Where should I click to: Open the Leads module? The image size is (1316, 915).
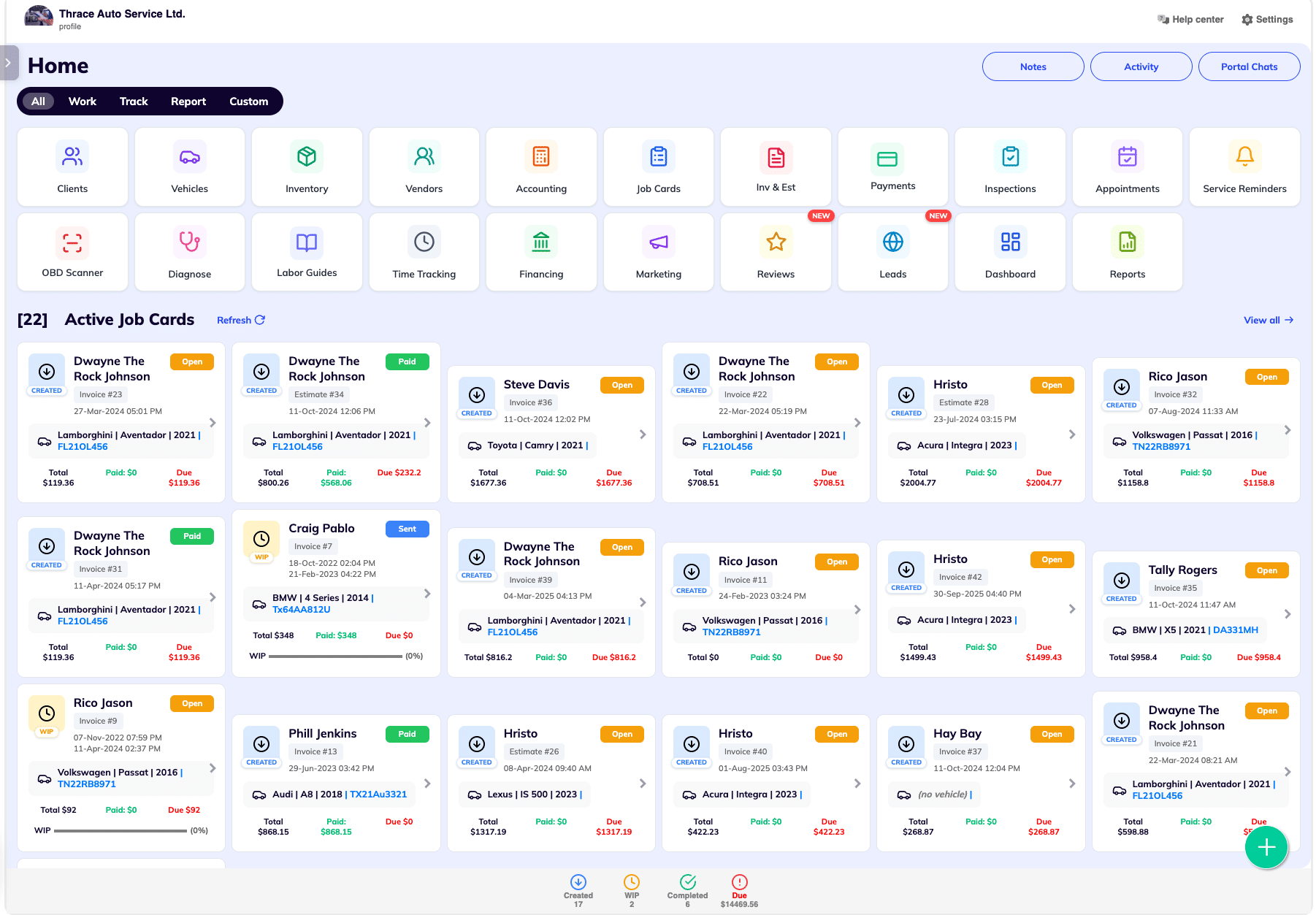coord(892,252)
